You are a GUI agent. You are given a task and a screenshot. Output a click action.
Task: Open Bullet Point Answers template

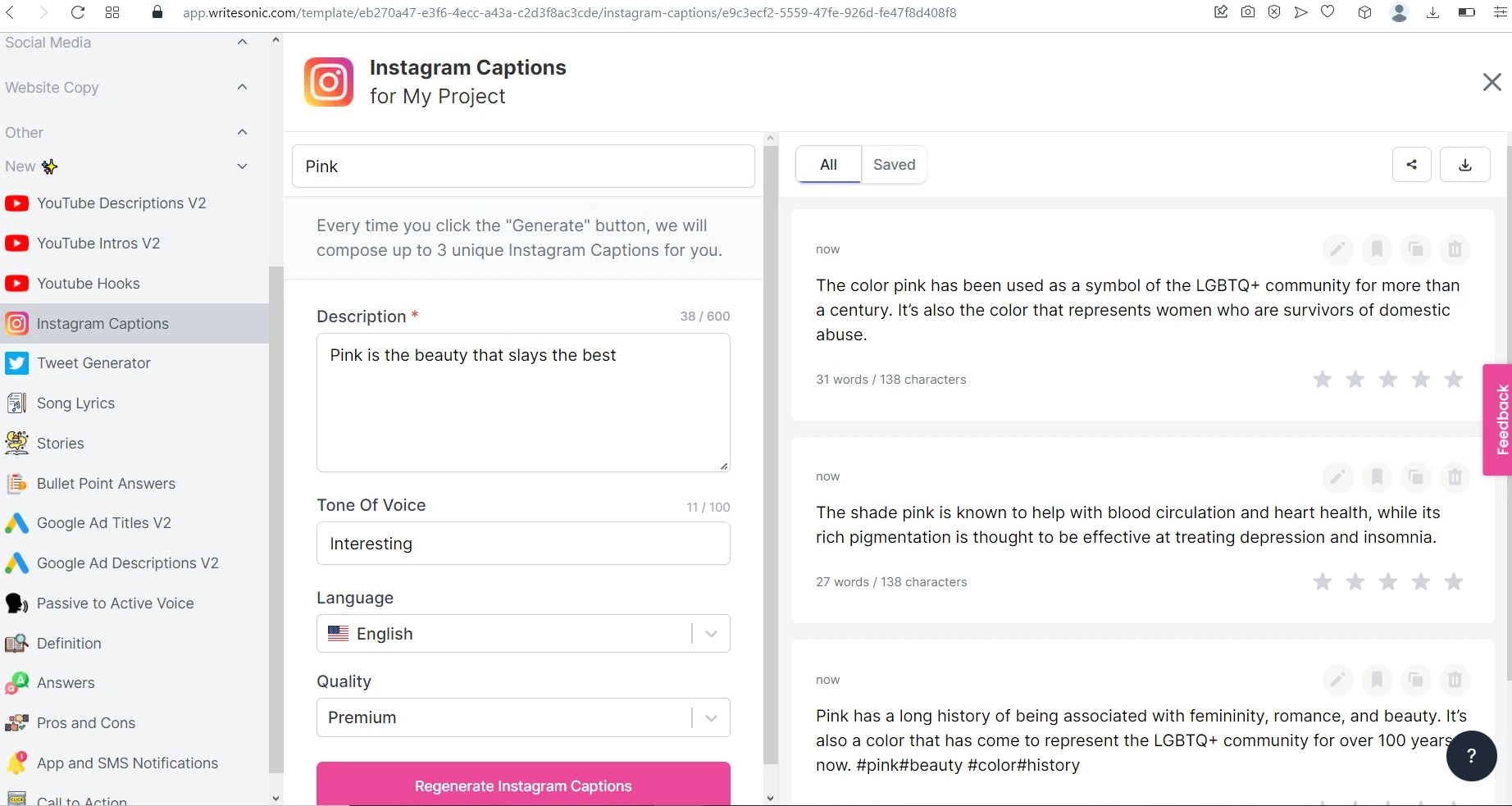pos(134,484)
